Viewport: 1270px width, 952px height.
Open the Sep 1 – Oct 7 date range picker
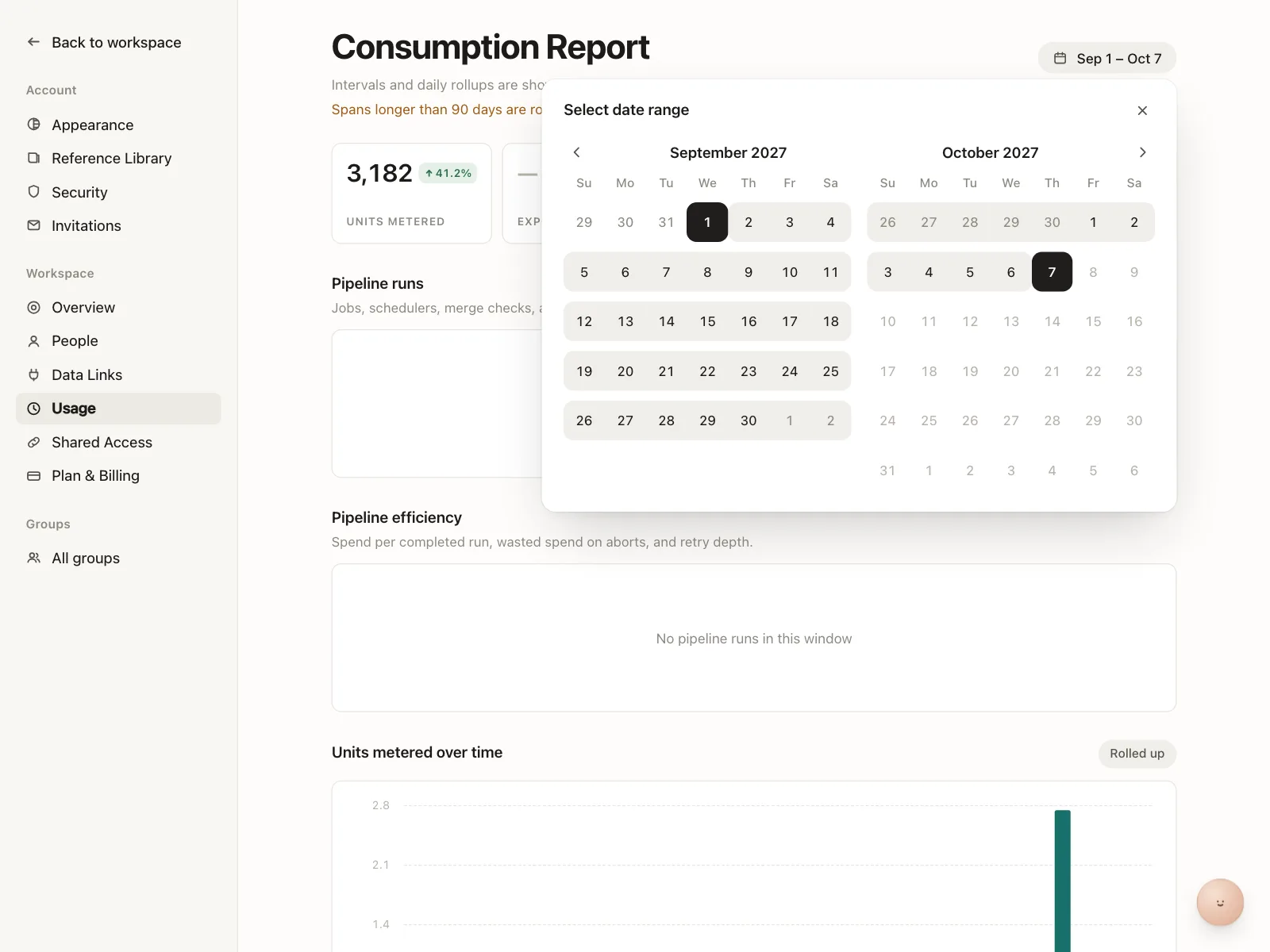tap(1107, 58)
